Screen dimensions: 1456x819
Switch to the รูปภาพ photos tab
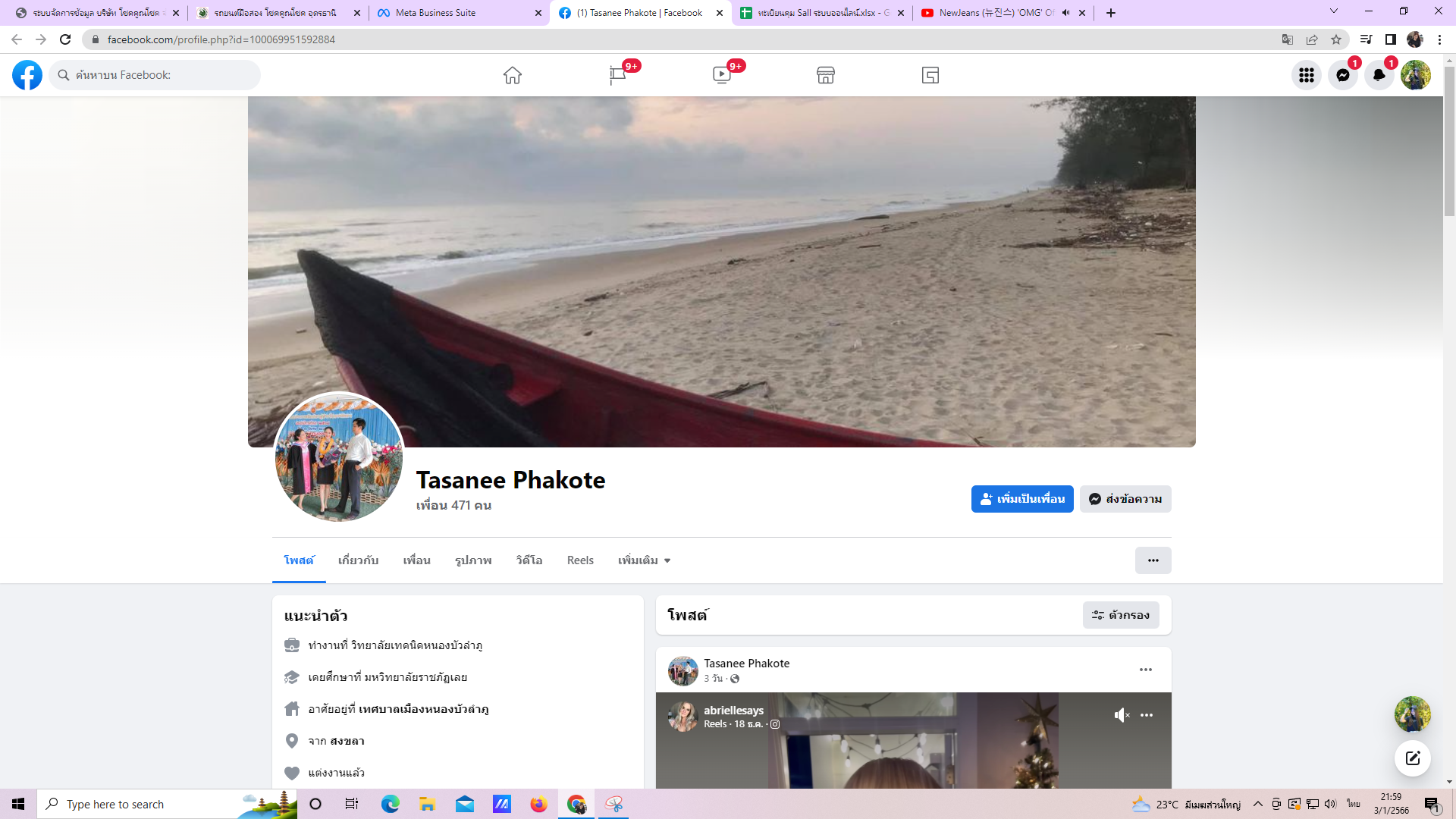point(473,560)
